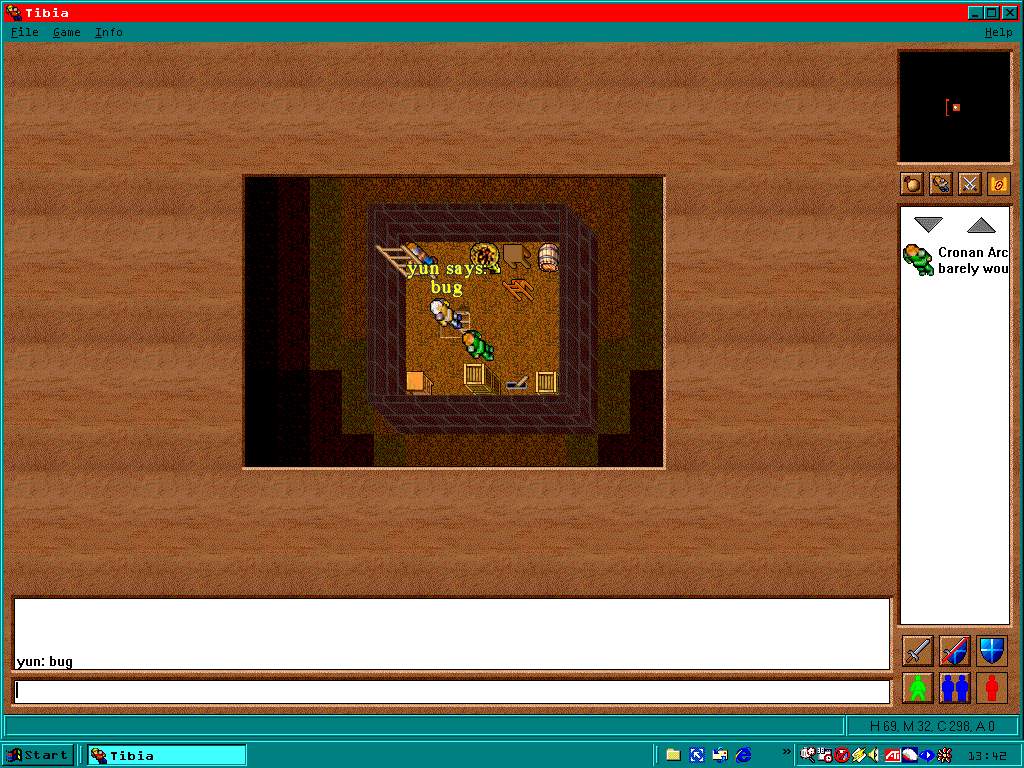Select the green standing figure mode
The width and height of the screenshot is (1024, 768).
tap(918, 688)
